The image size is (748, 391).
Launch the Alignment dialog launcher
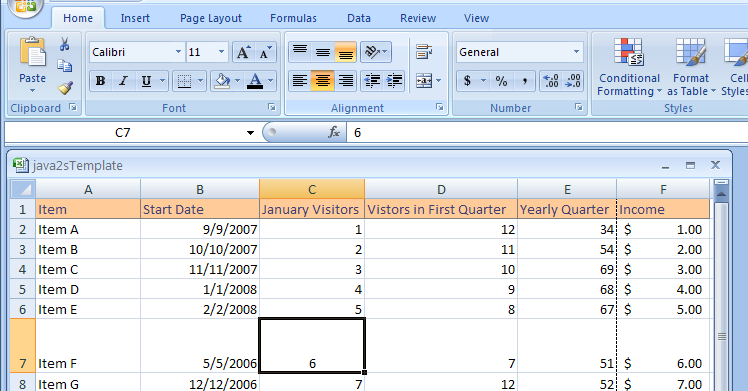[x=440, y=108]
